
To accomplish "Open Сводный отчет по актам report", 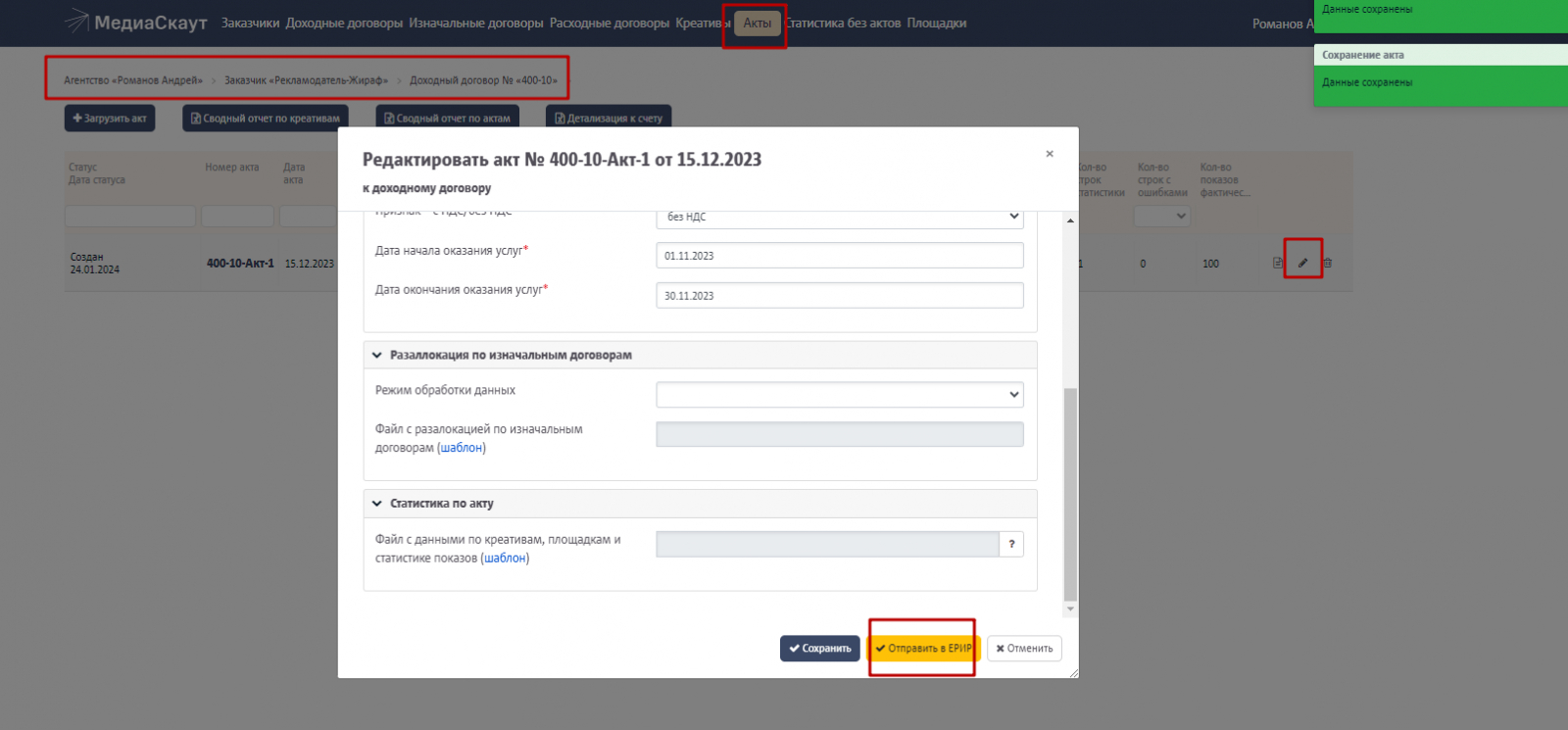I will click(x=448, y=118).
